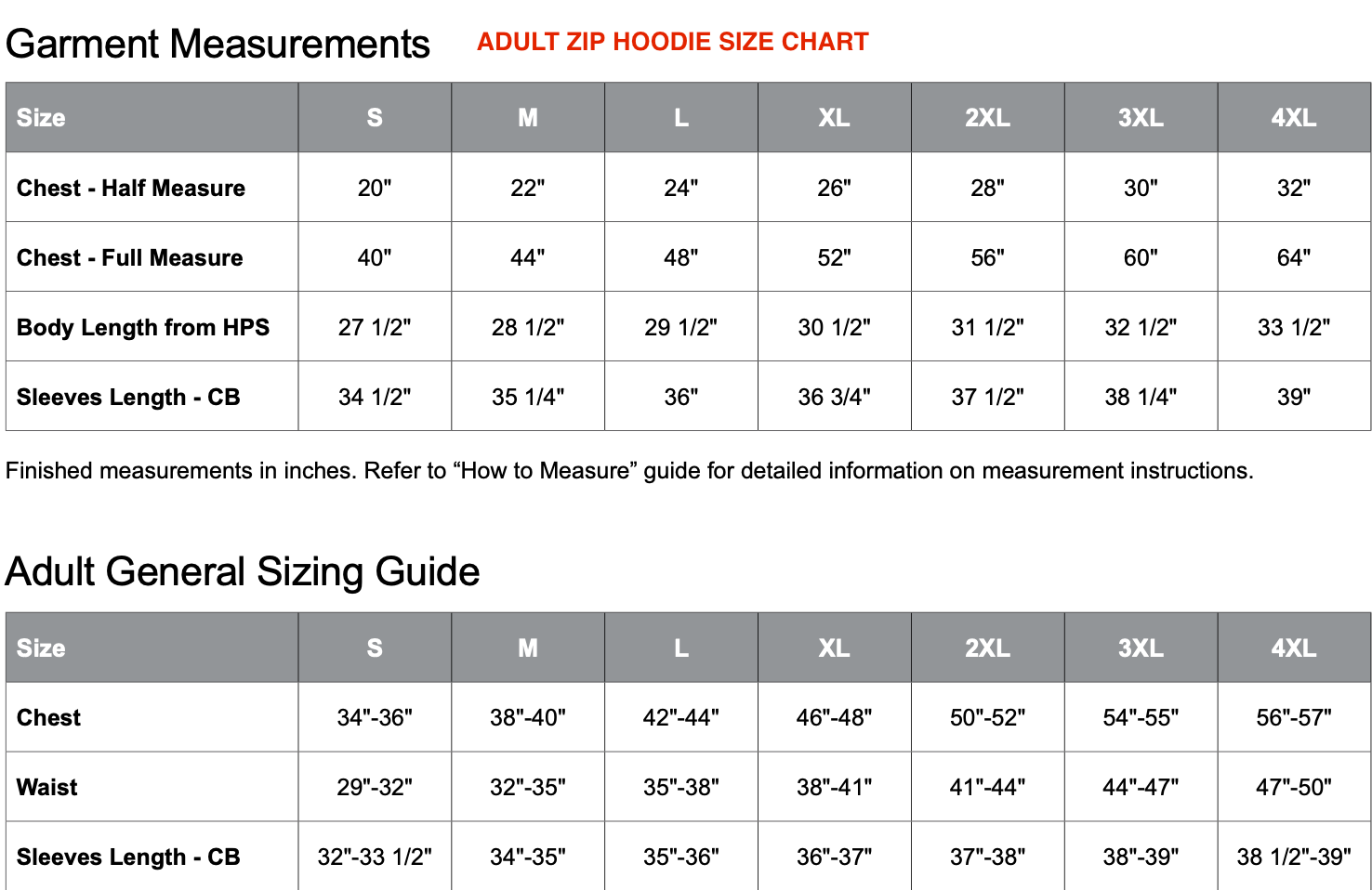Select the 34 1/2" sleeve length cell

pyautogui.click(x=375, y=397)
